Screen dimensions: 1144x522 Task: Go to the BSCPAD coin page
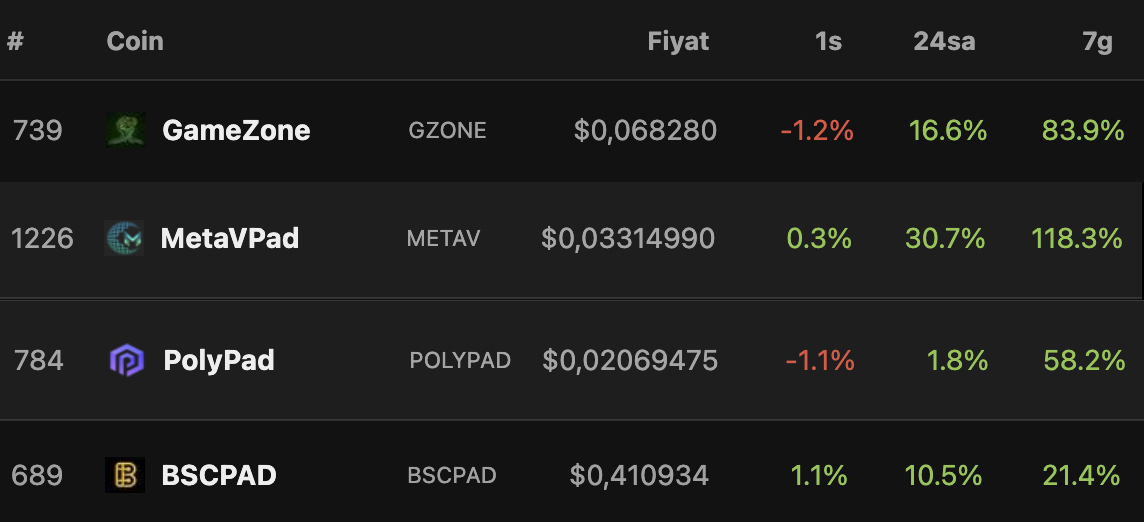[x=219, y=475]
